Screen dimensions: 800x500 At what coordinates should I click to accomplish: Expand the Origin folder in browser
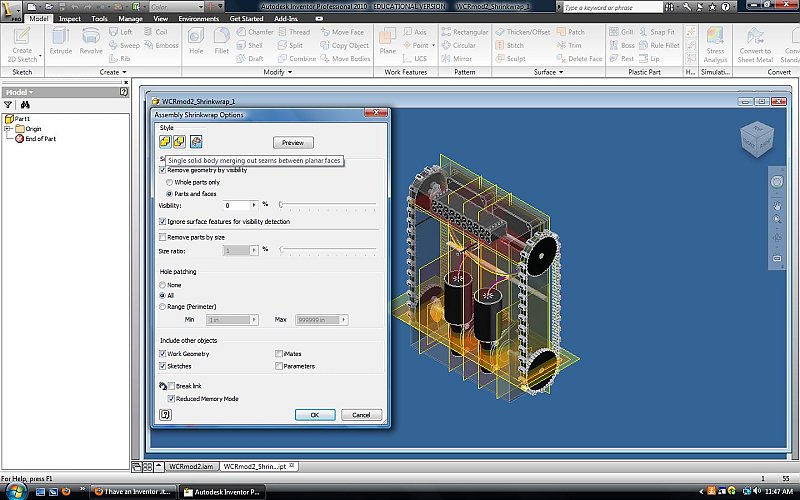click(8, 129)
